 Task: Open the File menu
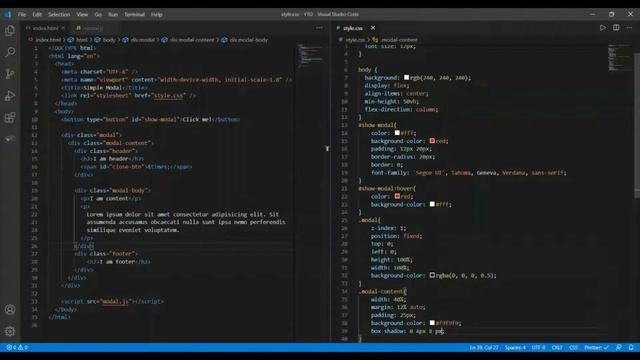[x=22, y=14]
